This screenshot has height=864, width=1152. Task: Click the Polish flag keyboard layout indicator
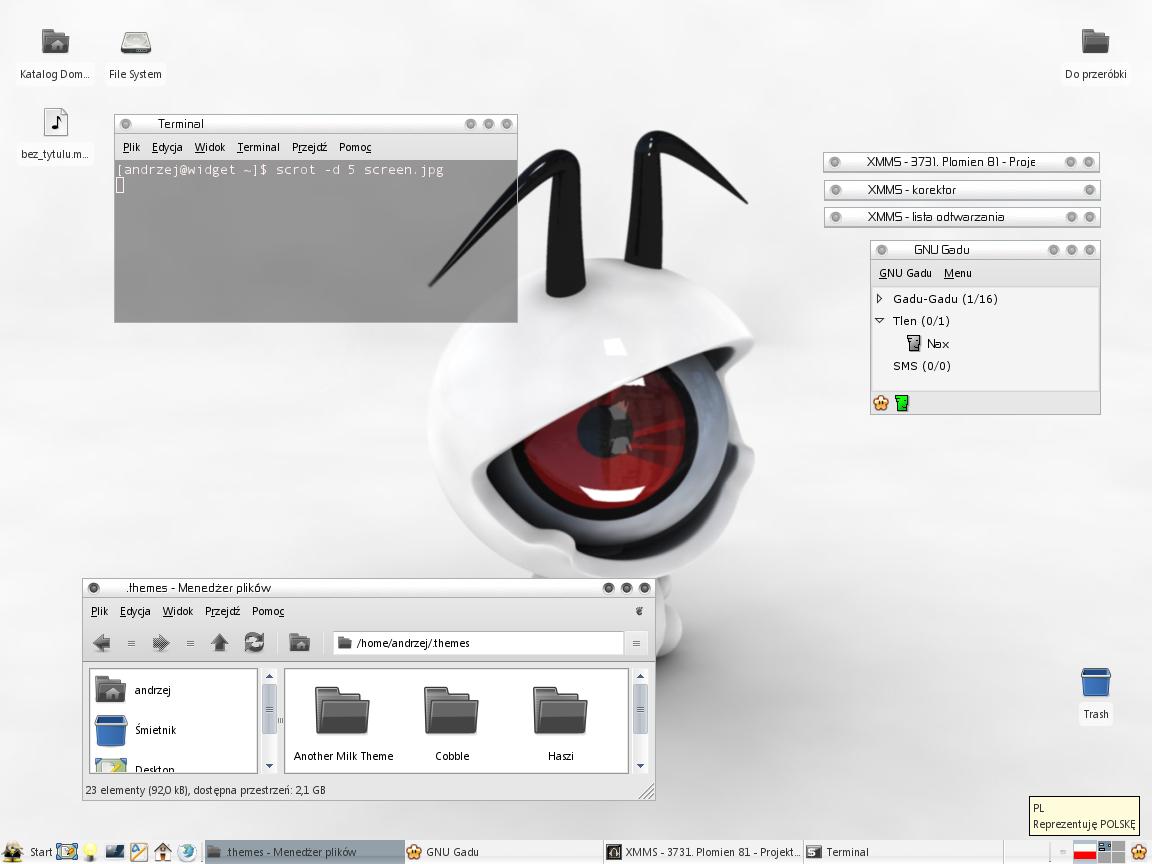pos(1084,852)
